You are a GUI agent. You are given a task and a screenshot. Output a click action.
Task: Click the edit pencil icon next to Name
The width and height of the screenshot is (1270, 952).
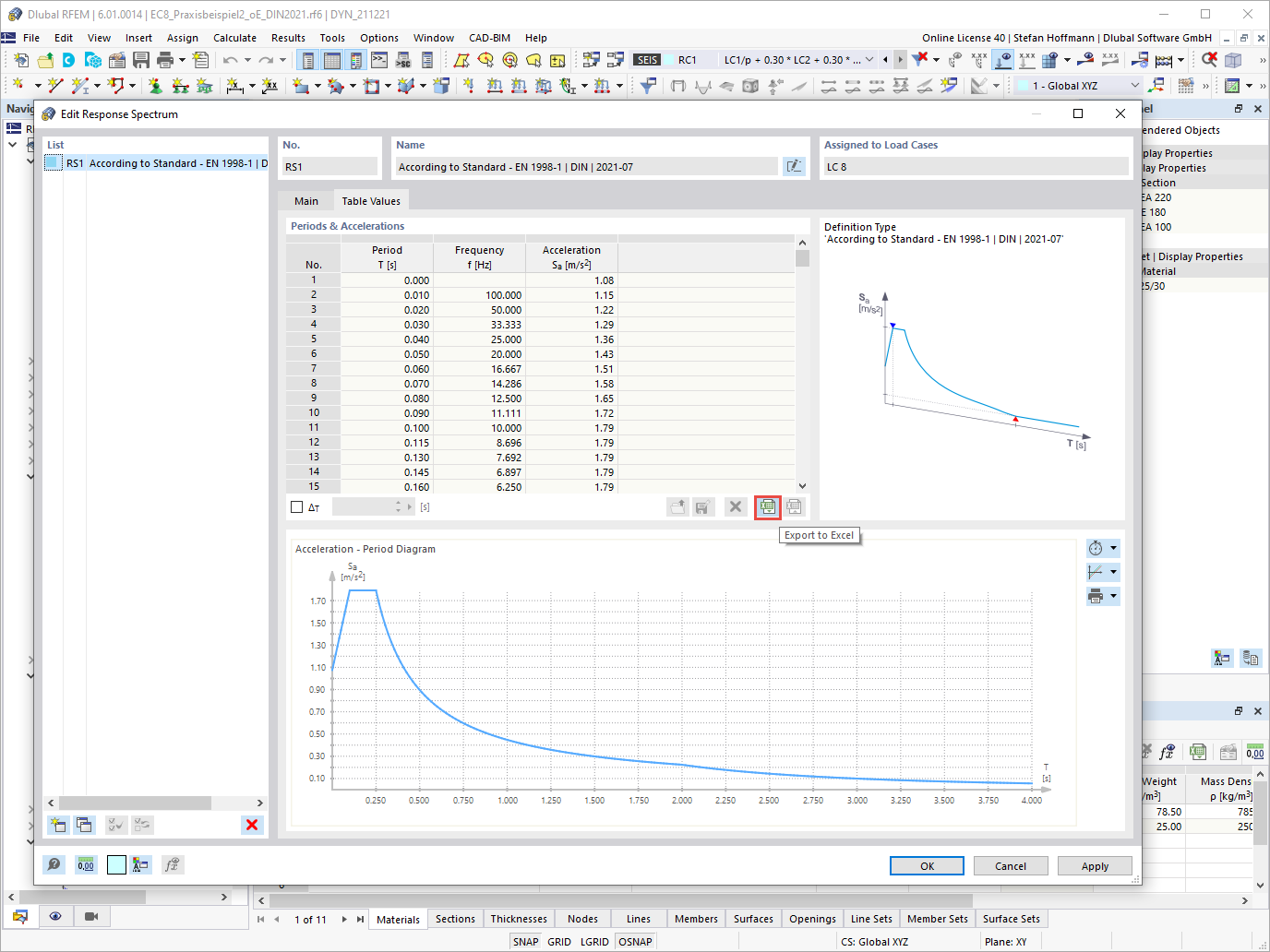pos(794,166)
